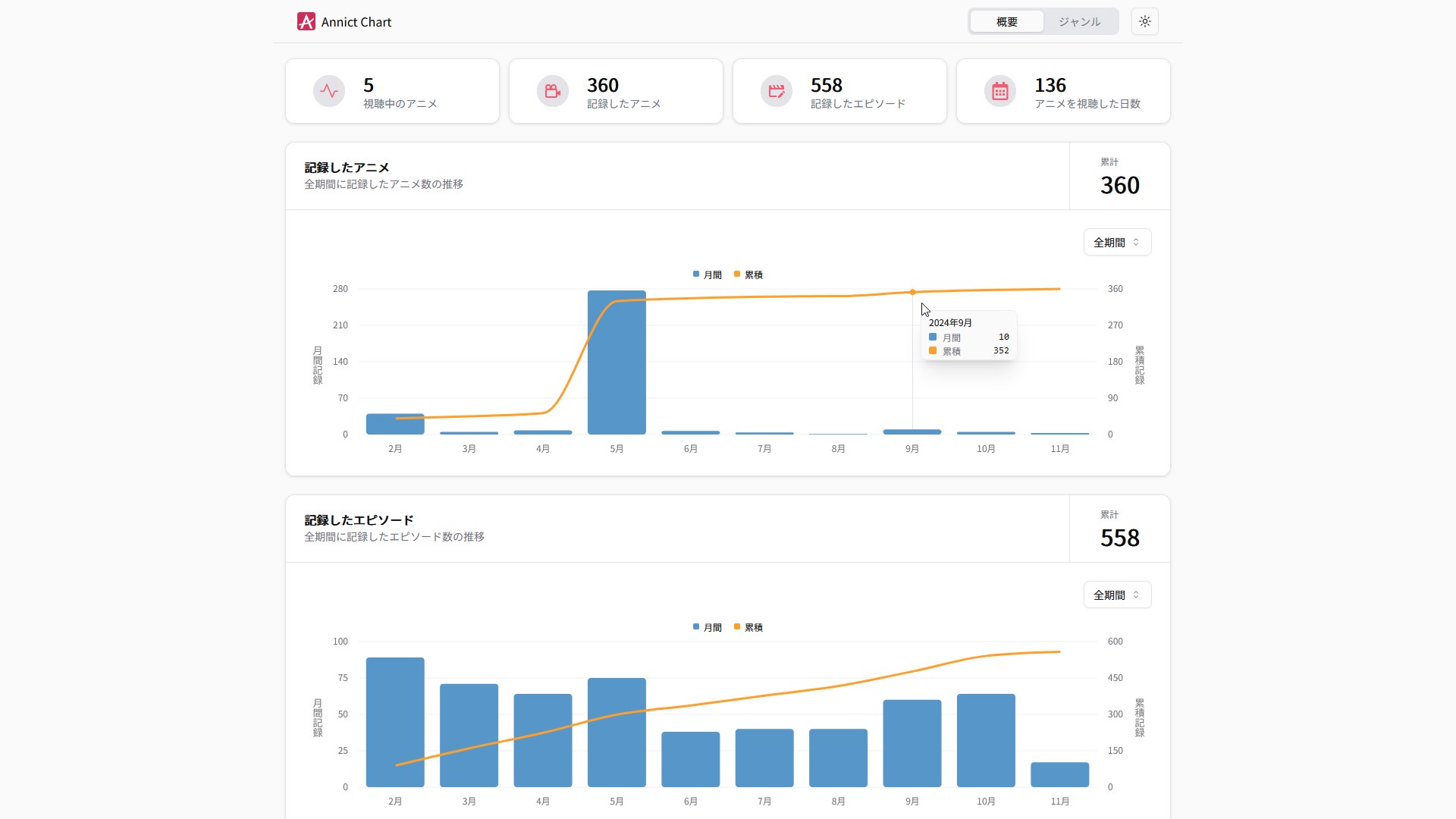1456x819 pixels.
Task: Switch to the 概要 tab
Action: pyautogui.click(x=1006, y=21)
